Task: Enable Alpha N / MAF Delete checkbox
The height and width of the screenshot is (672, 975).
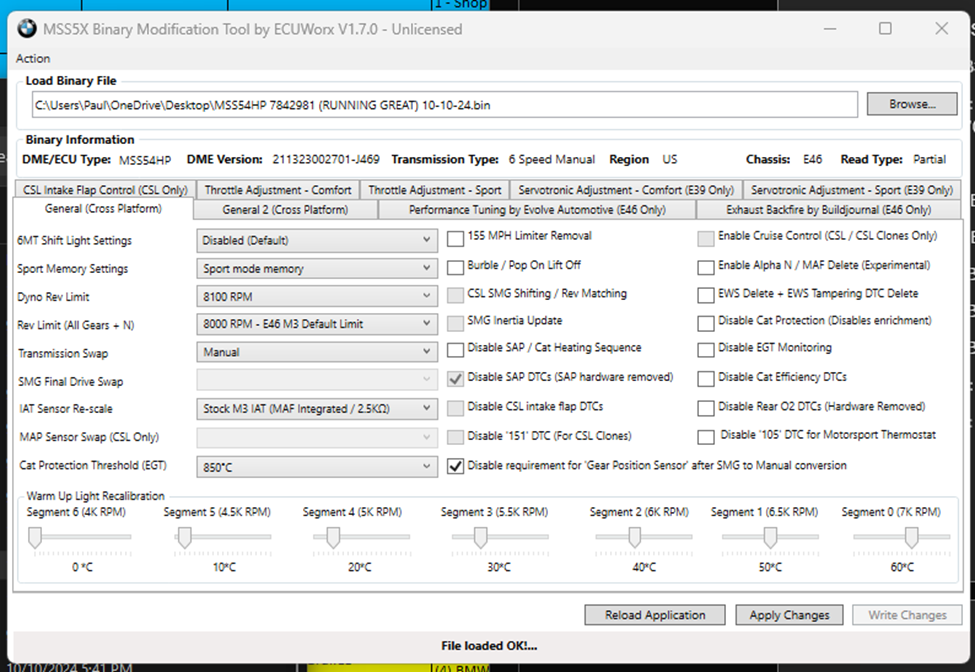Action: pos(706,267)
